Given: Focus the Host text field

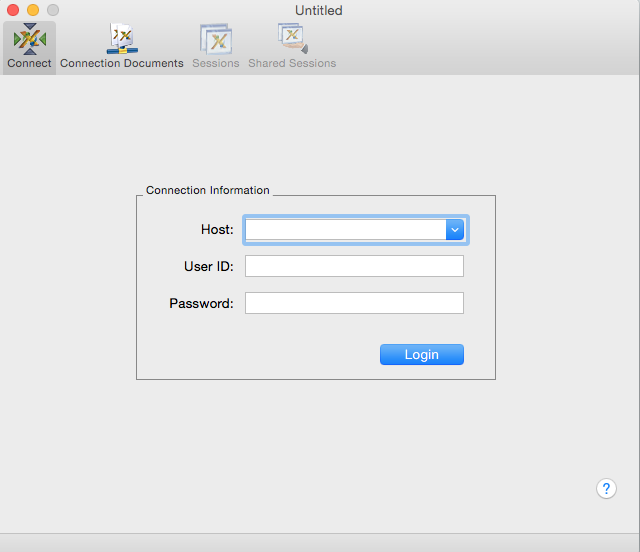Looking at the screenshot, I should [345, 229].
